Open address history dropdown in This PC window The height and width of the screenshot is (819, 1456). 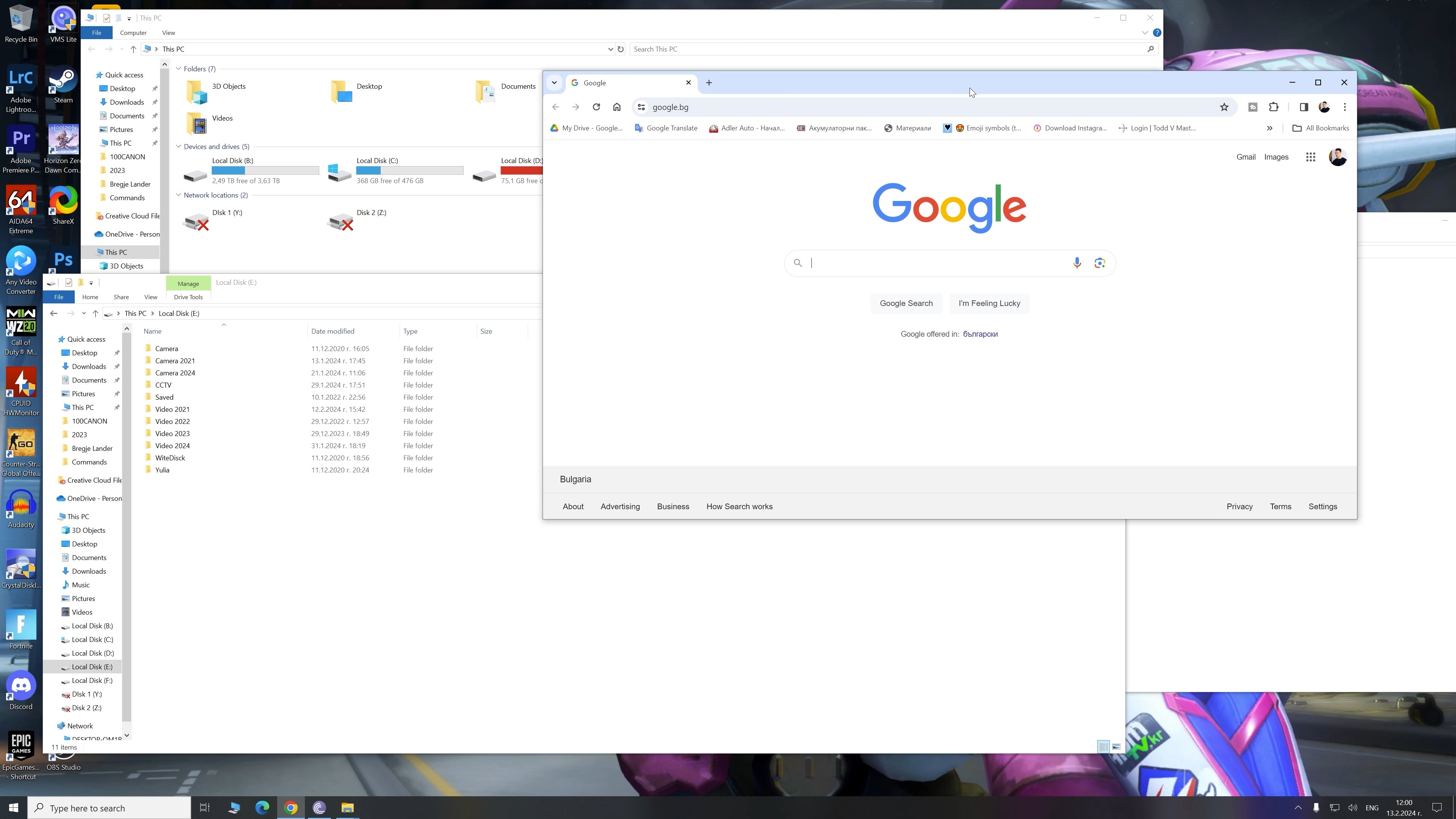610,49
